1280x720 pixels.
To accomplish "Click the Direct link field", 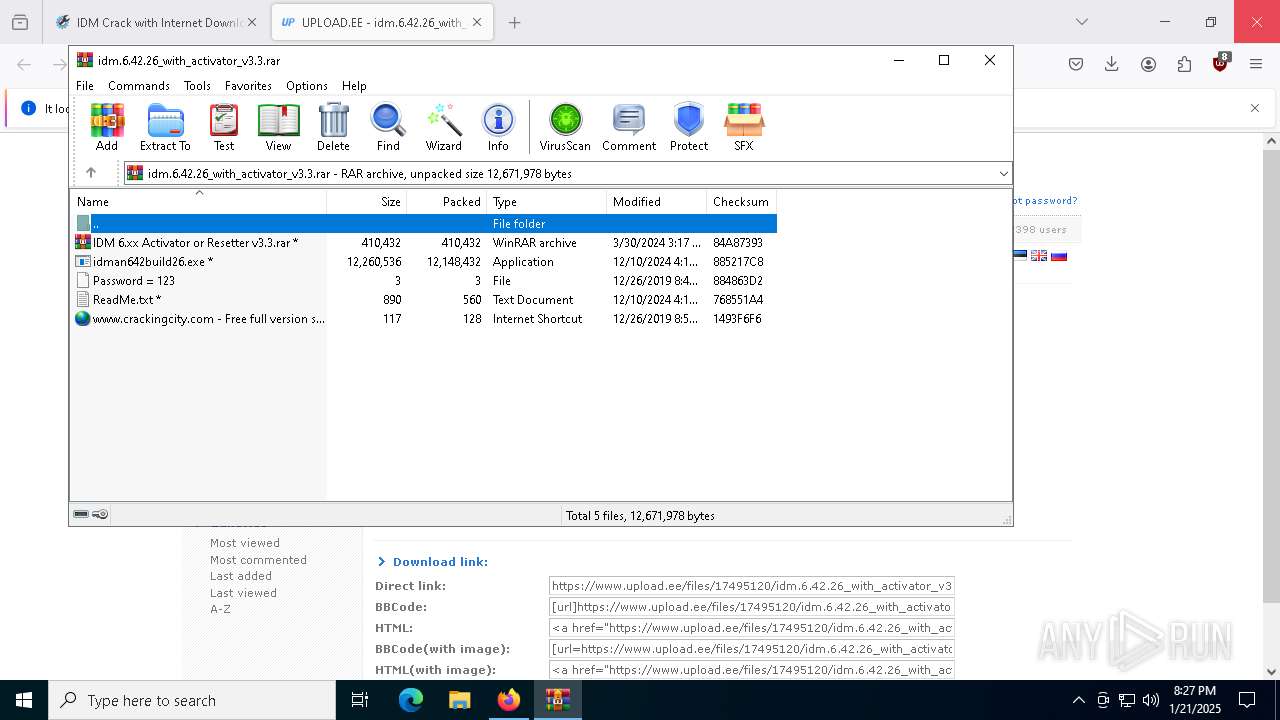I will 751,586.
